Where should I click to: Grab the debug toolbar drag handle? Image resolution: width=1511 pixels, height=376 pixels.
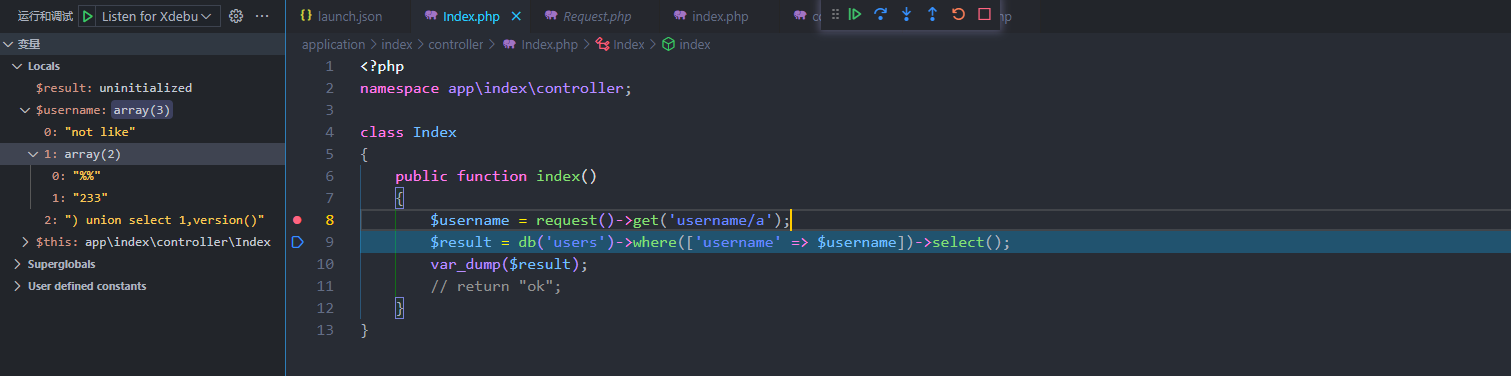pyautogui.click(x=835, y=14)
